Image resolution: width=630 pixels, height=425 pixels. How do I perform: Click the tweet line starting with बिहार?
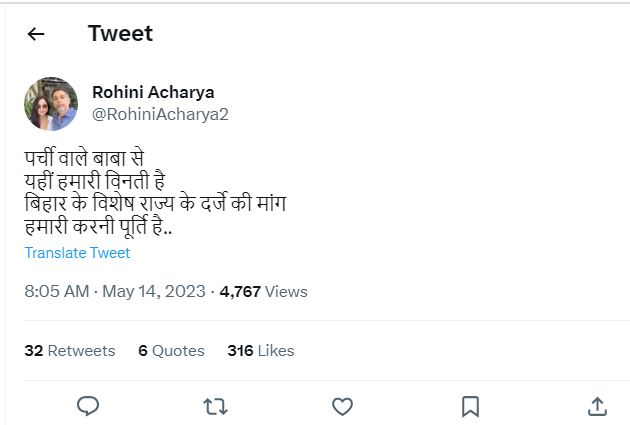(x=156, y=204)
